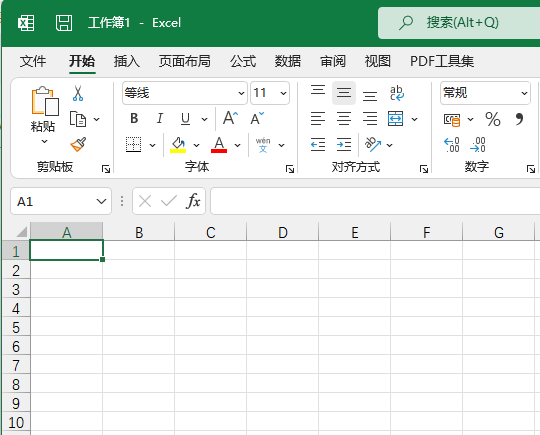
Task: Increase decimal places
Action: click(x=451, y=145)
